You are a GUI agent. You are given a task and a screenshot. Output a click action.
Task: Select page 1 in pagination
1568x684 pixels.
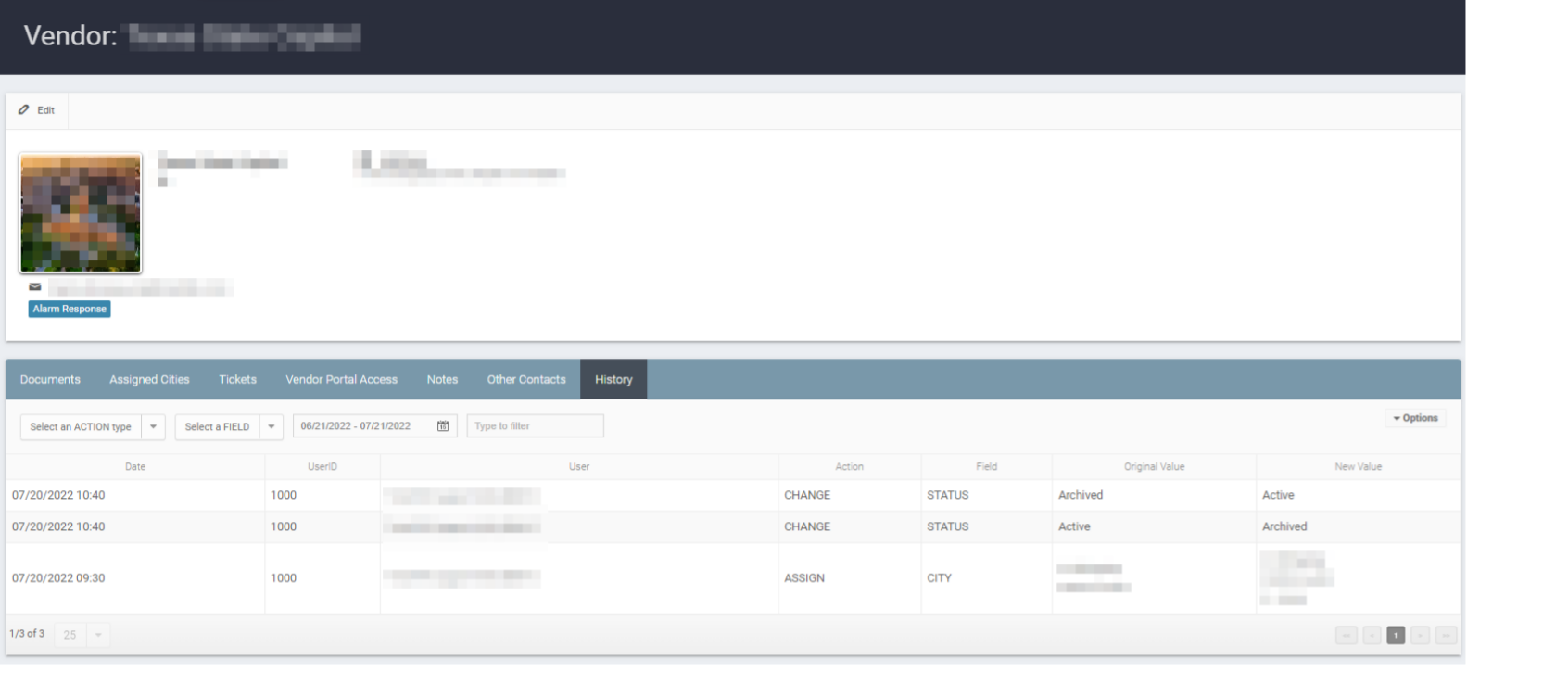tap(1396, 635)
